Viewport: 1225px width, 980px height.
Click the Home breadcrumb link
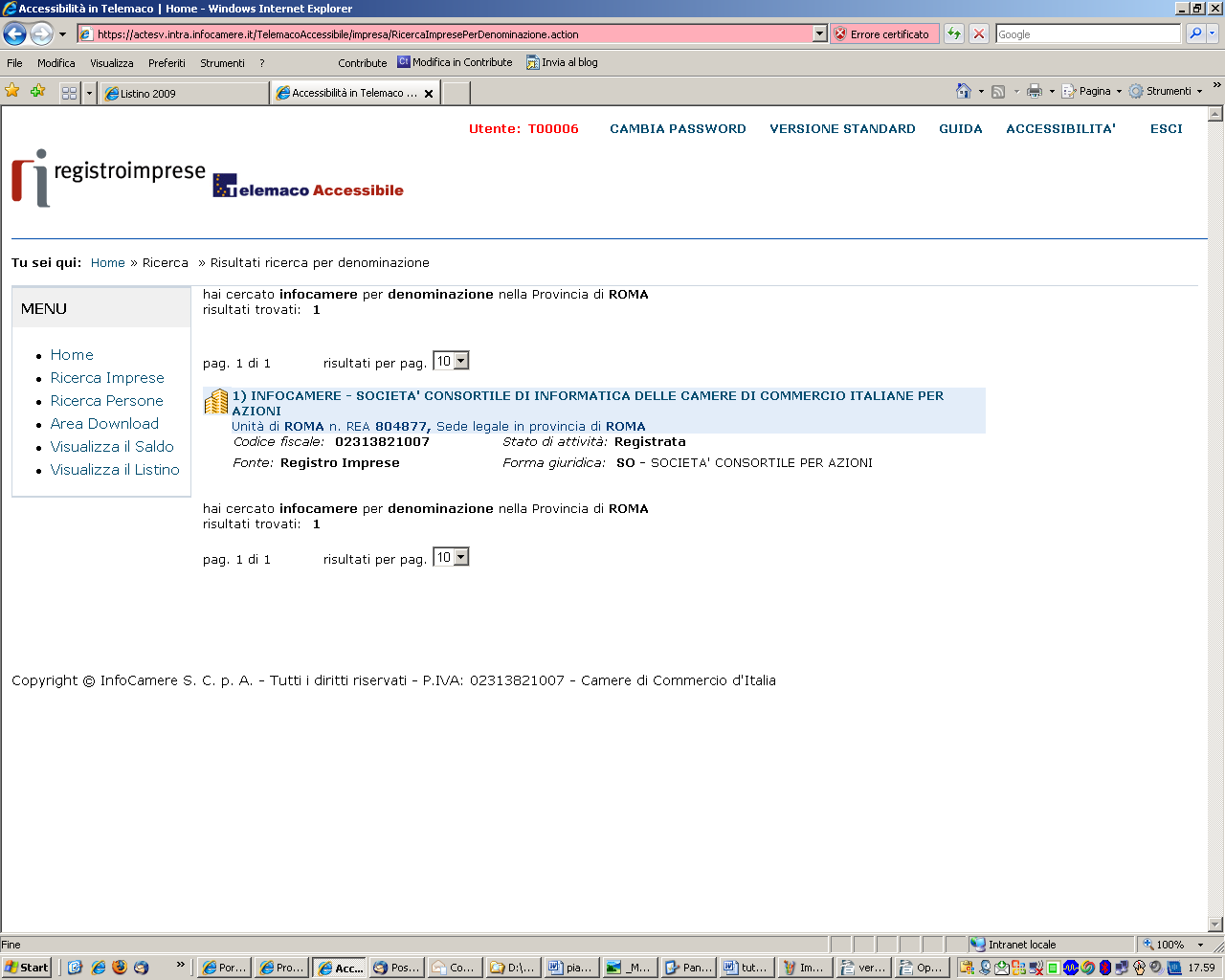(108, 263)
